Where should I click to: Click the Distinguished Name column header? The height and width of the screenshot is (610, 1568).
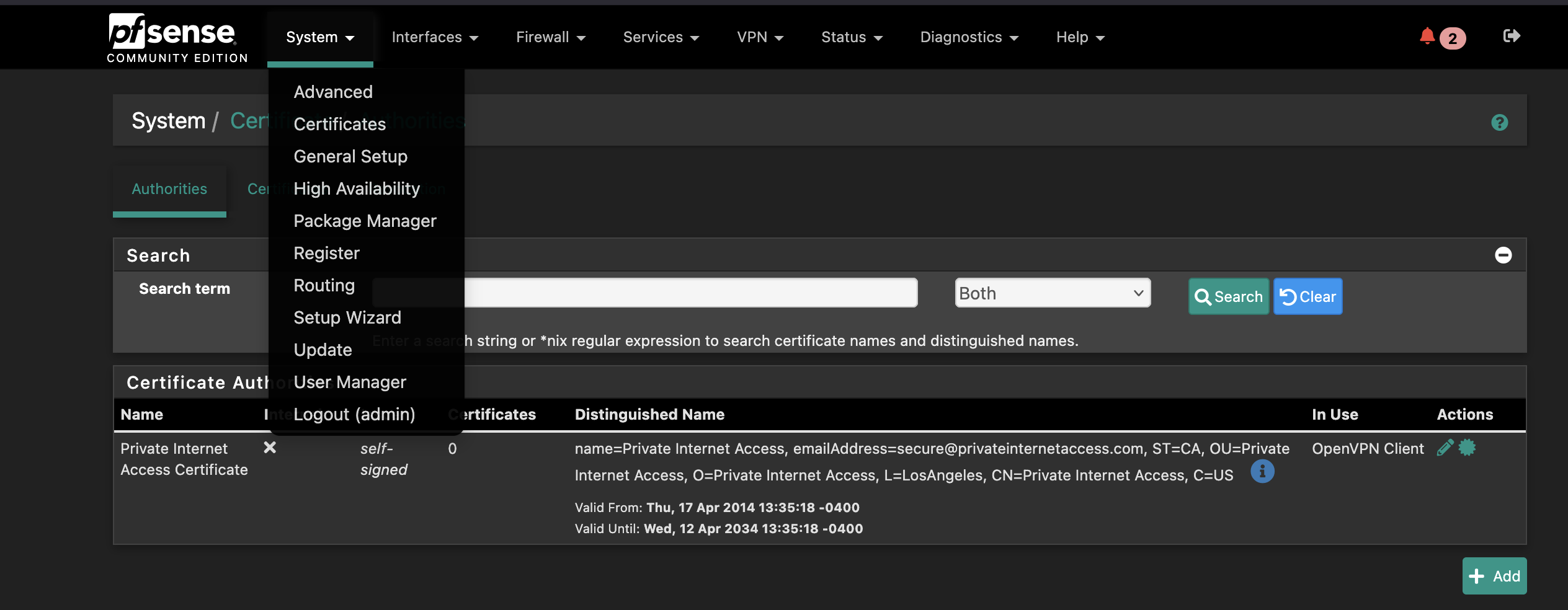click(x=649, y=414)
